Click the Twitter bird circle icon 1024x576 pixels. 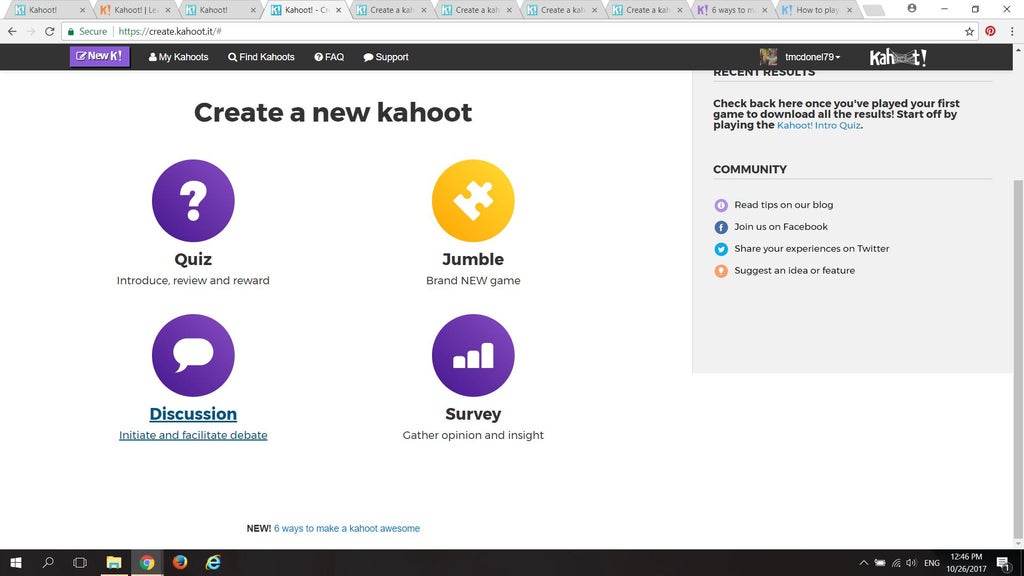click(721, 249)
